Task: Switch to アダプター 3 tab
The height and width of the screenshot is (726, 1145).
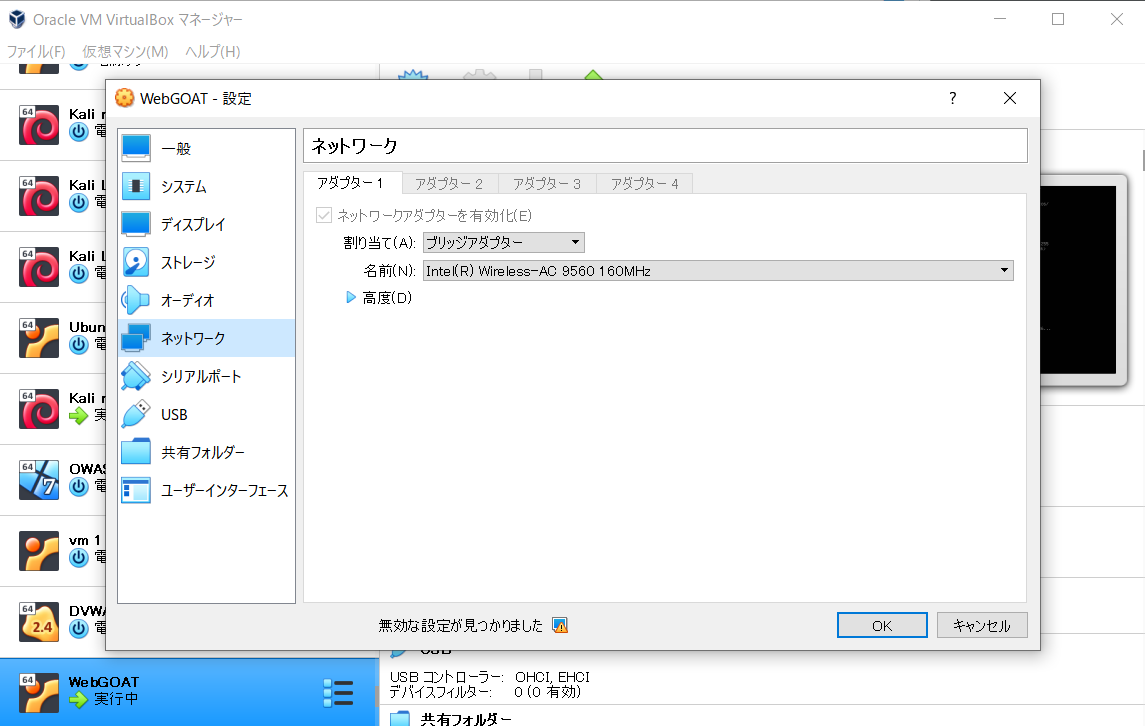Action: [x=547, y=183]
